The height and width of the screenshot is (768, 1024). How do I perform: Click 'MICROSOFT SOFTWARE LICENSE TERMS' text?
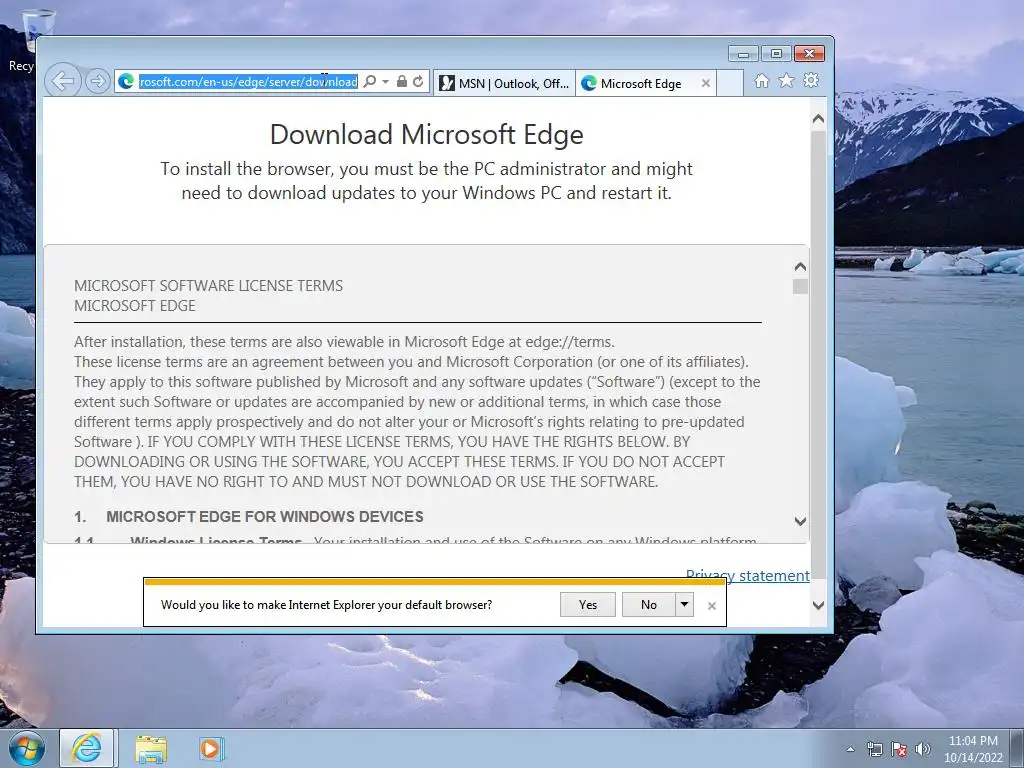pyautogui.click(x=208, y=286)
